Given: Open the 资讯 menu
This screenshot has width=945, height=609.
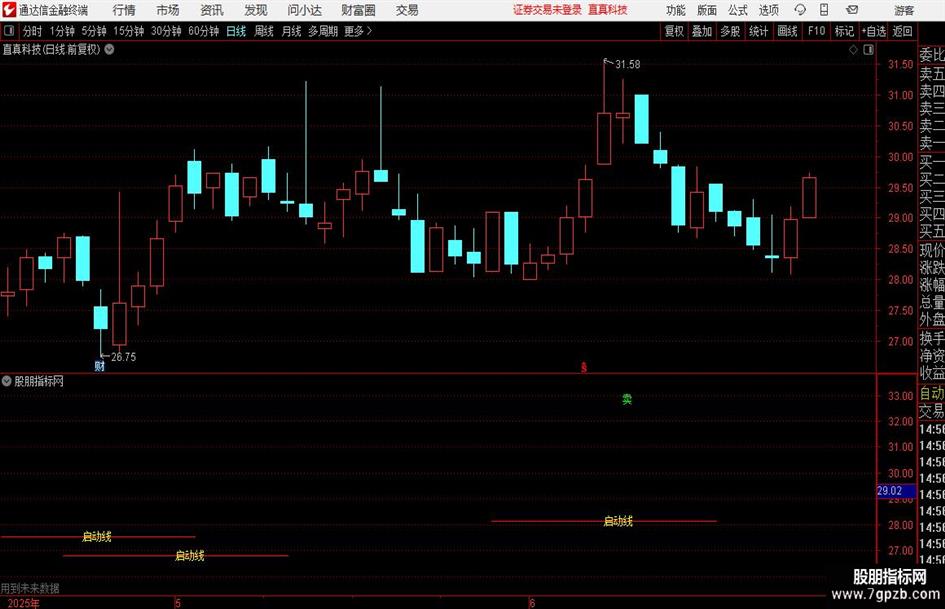Looking at the screenshot, I should [212, 10].
